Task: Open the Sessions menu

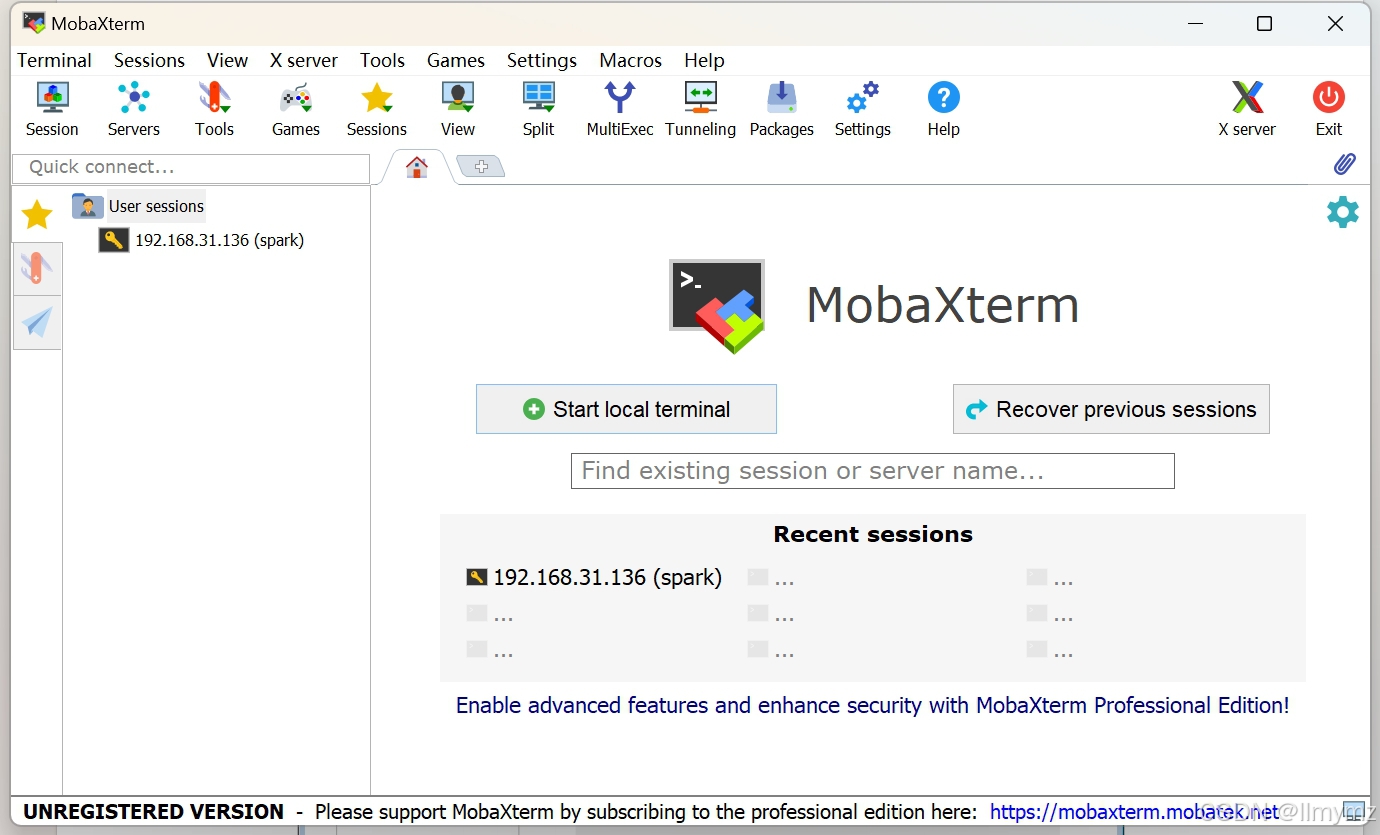Action: click(x=149, y=60)
